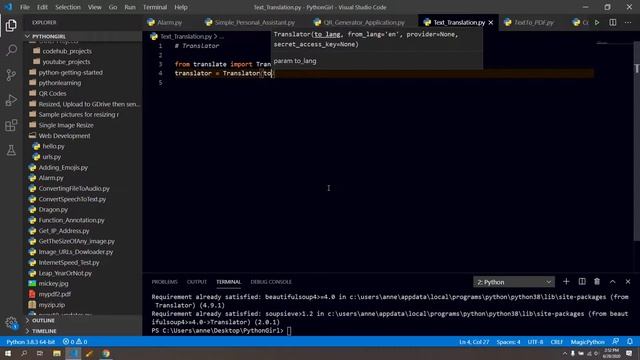Image resolution: width=640 pixels, height=360 pixels.
Task: Open Adding_Emojis.py in explorer
Action: (x=63, y=167)
